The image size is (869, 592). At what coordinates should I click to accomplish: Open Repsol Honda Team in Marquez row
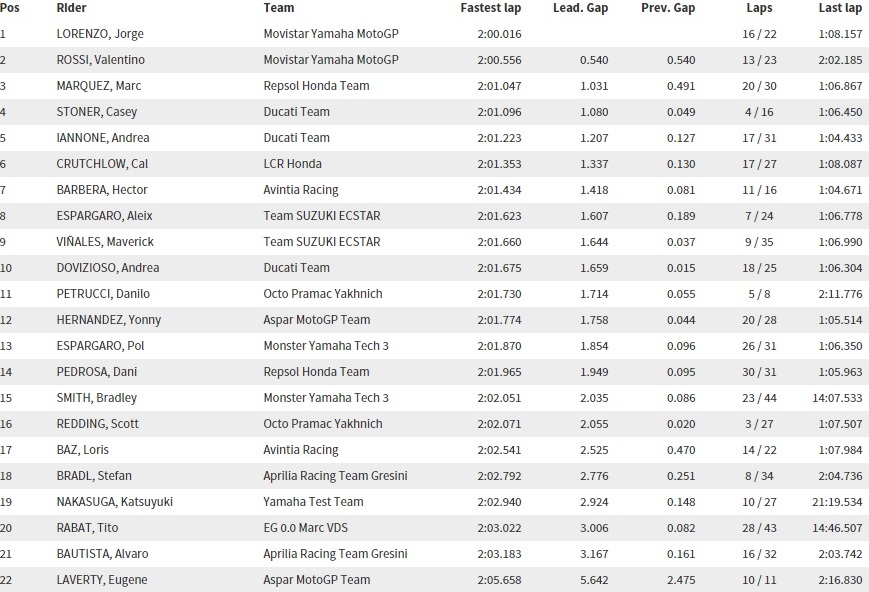pyautogui.click(x=316, y=86)
